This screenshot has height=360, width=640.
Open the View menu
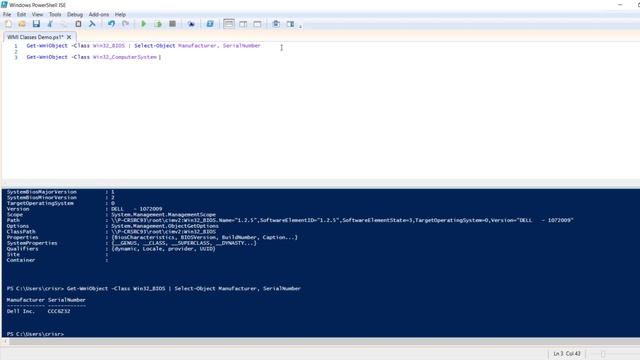pyautogui.click(x=37, y=14)
